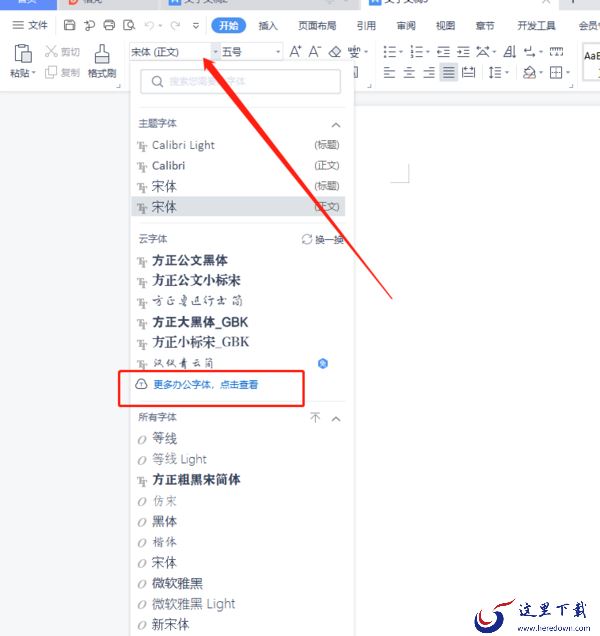Click the bullet list icon
The width and height of the screenshot is (600, 636).
coord(390,52)
